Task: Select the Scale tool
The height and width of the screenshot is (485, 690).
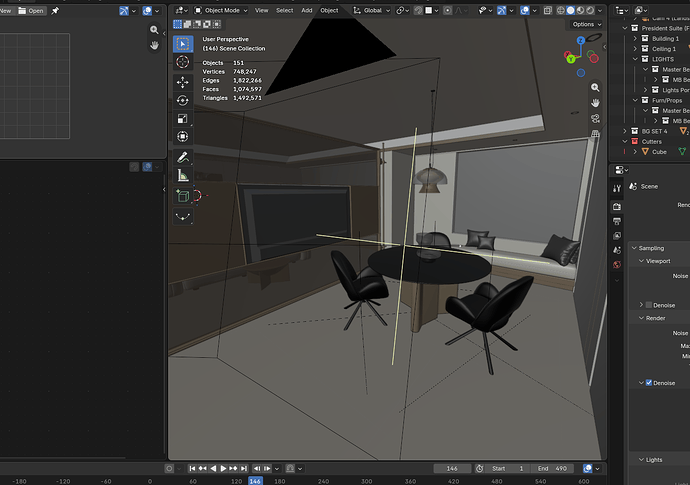Action: pyautogui.click(x=183, y=118)
